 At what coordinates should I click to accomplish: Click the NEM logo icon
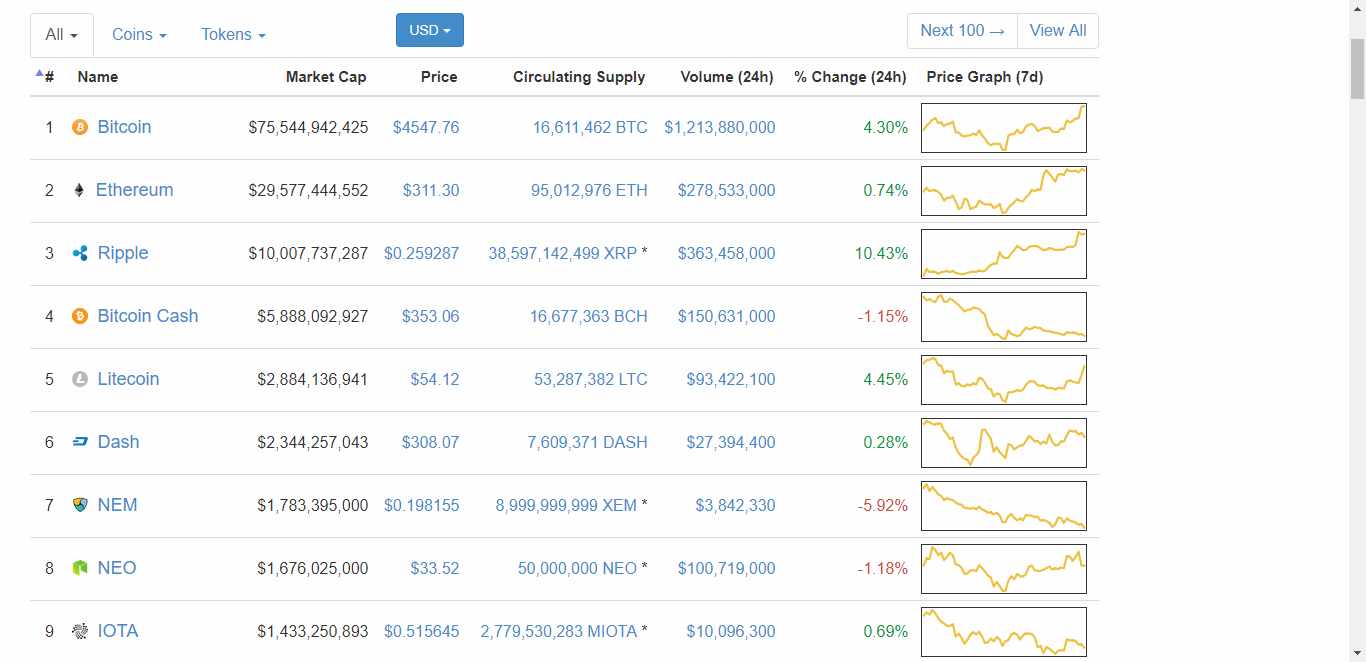tap(80, 505)
